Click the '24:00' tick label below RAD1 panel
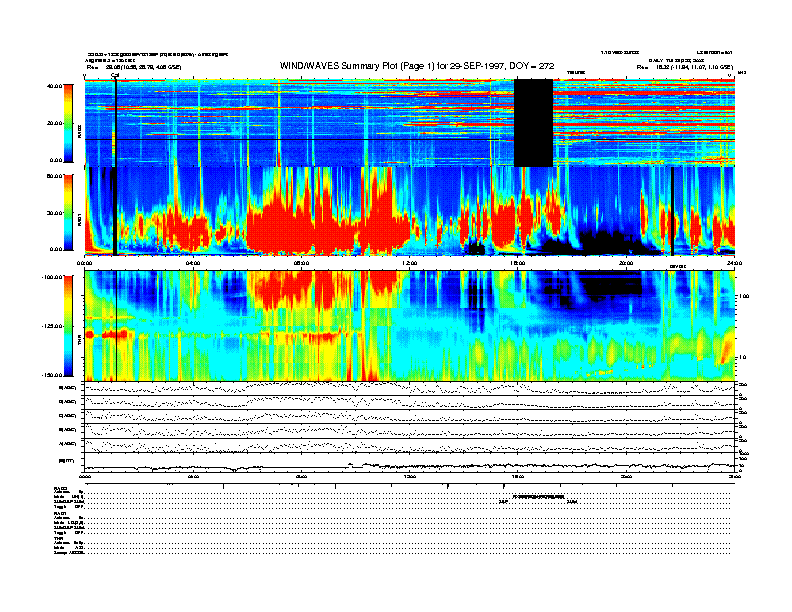Screen dimensions: 792x612 (x=734, y=263)
